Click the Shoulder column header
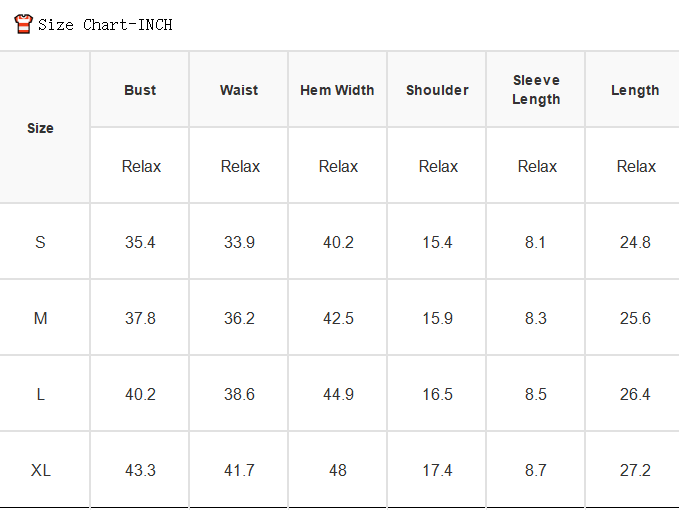This screenshot has height=510, width=679. coord(437,90)
